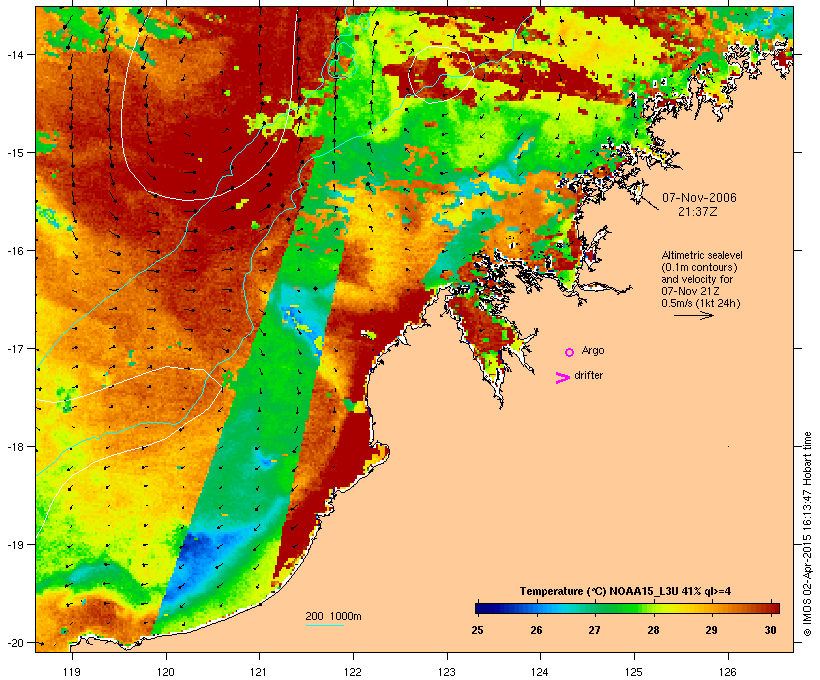
Task: Select the time text 21:37Z
Action: point(698,212)
